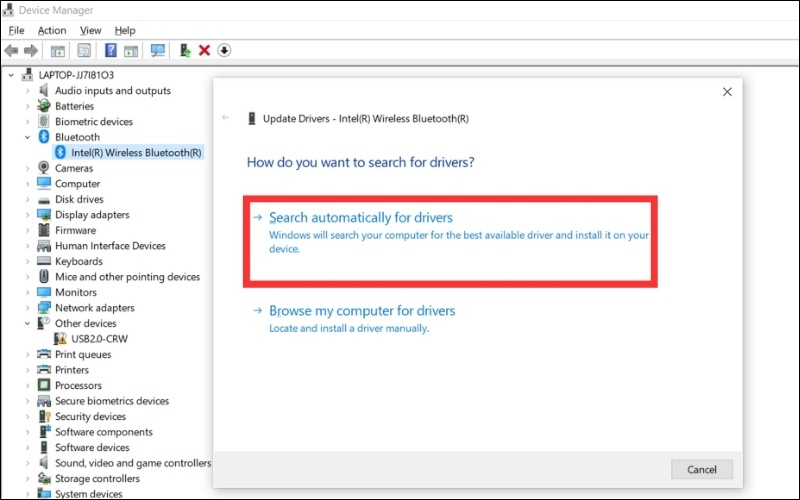The image size is (800, 500).
Task: Choose Search automatically for drivers
Action: 361,217
